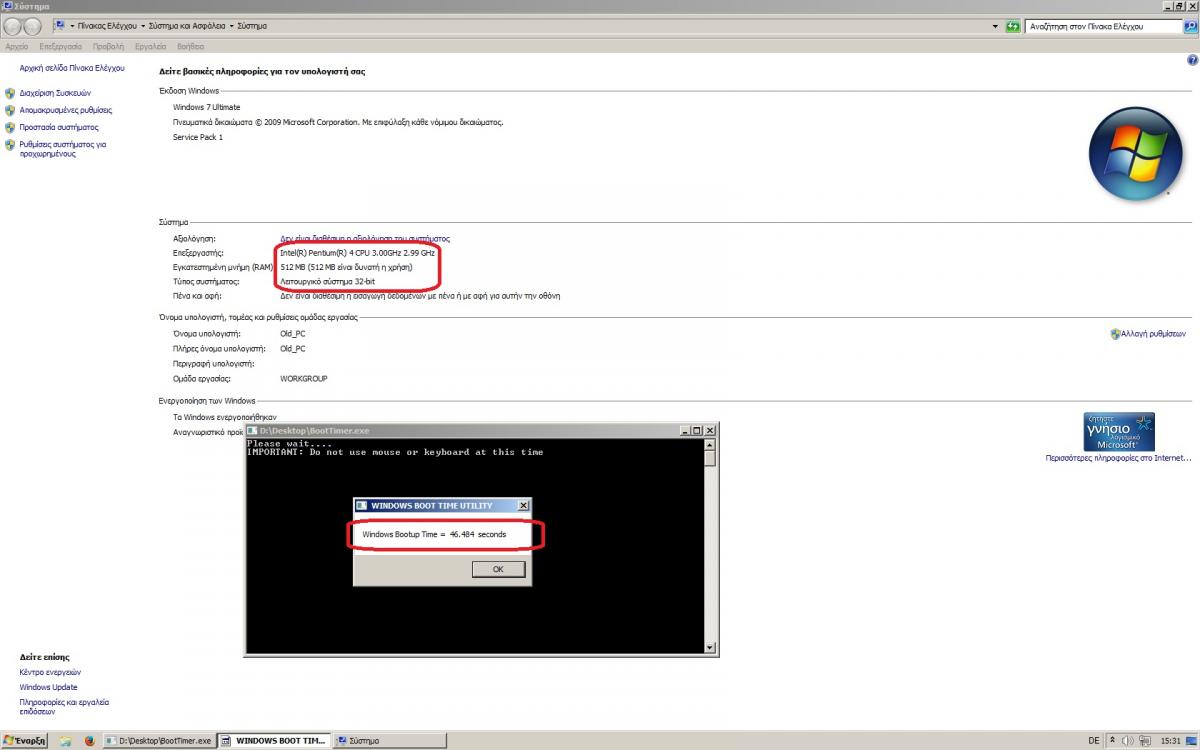1200x750 pixels.
Task: Click console scrollbar up arrow
Action: (710, 443)
